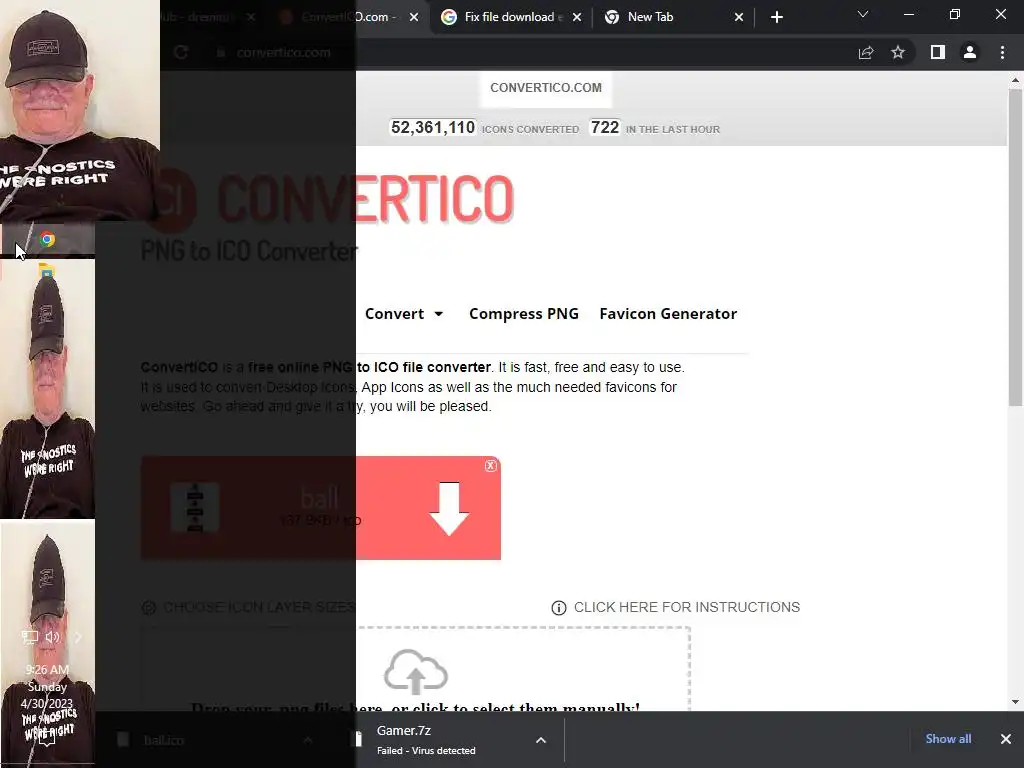Click the page vertical scrollbar thumb

[x=1015, y=248]
